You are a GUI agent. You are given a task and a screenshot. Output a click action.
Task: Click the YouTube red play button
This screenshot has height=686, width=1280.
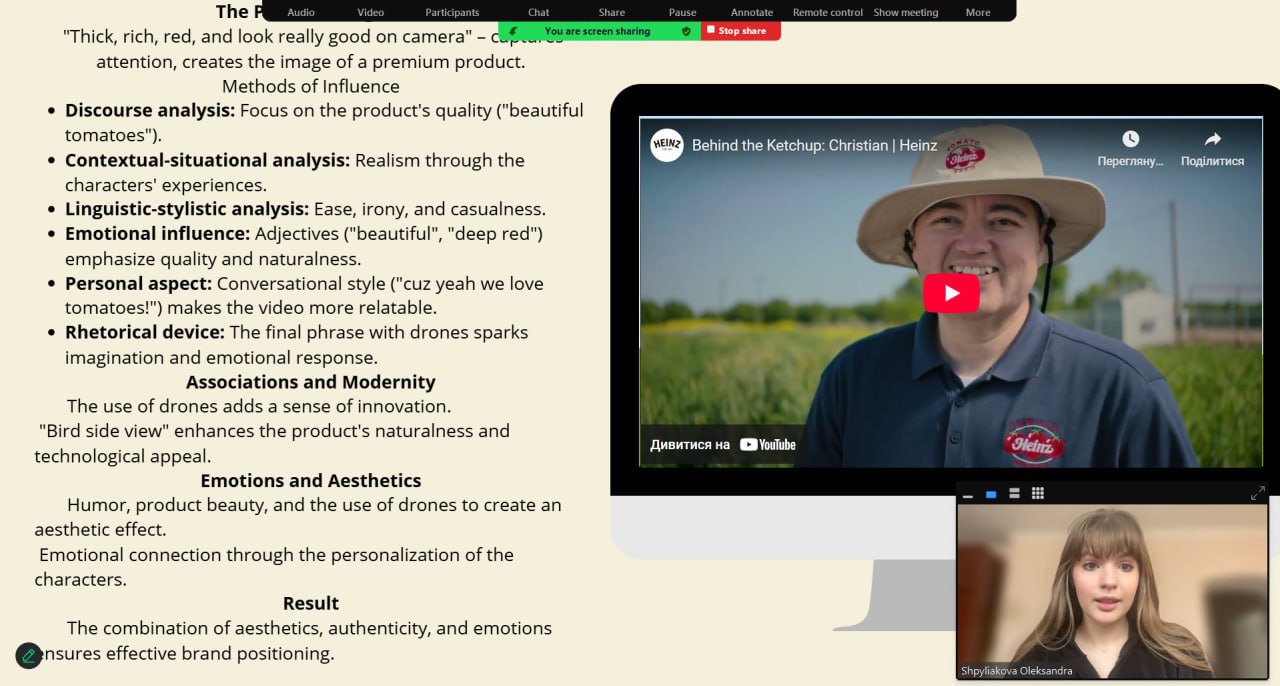(x=950, y=293)
